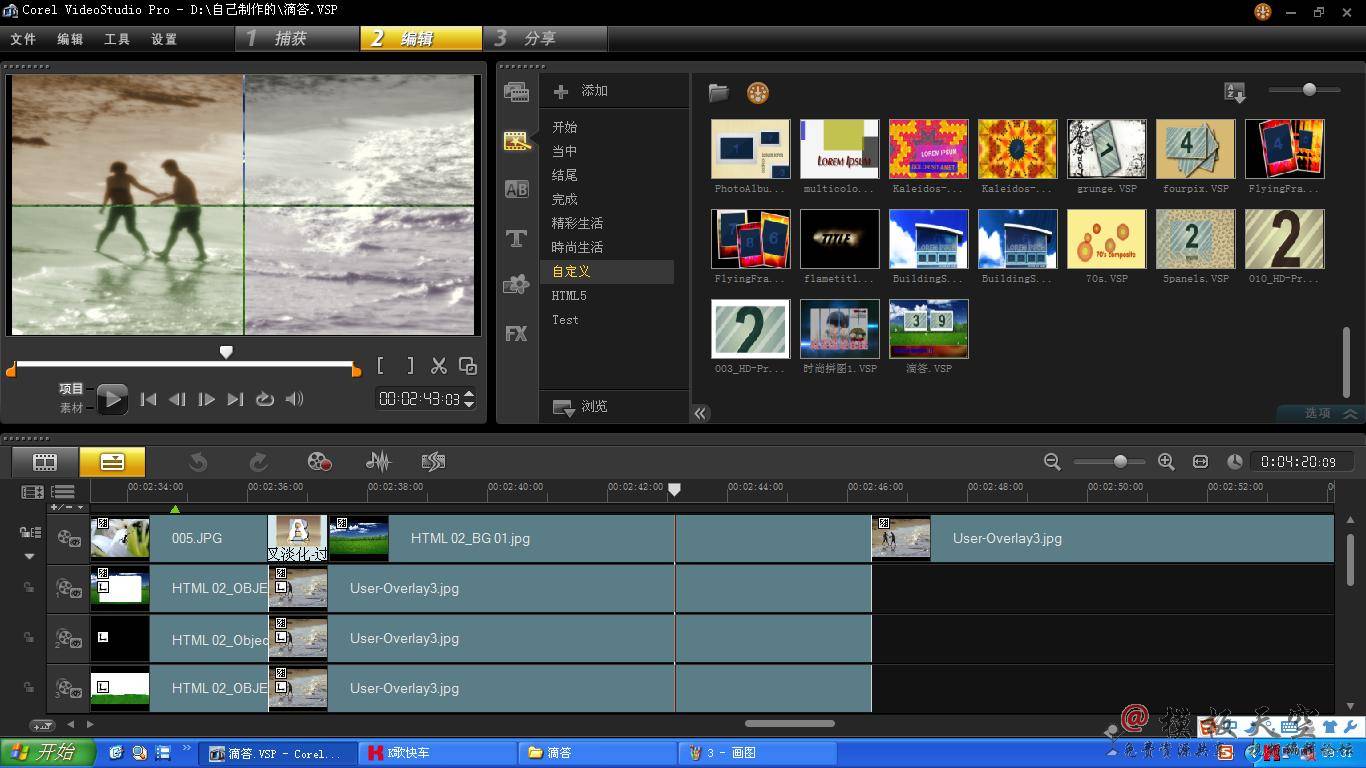Screen dimensions: 1366x768
Task: Click the thumbnail size slider
Action: pyautogui.click(x=1309, y=90)
